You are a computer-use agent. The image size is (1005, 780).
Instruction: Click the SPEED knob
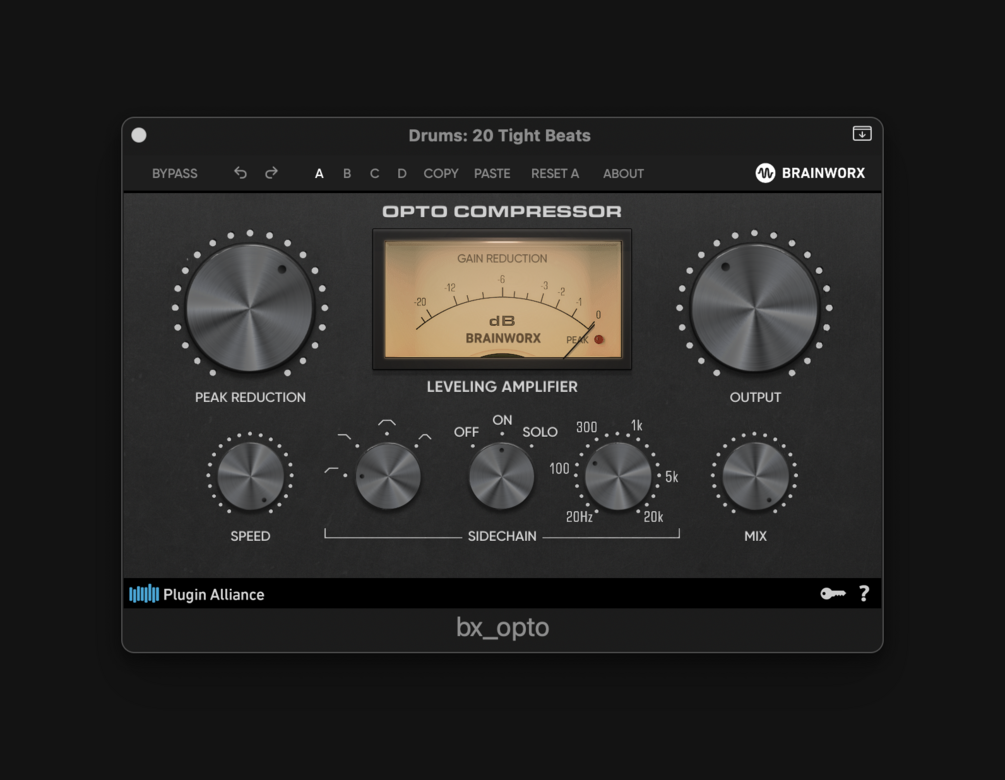[250, 476]
